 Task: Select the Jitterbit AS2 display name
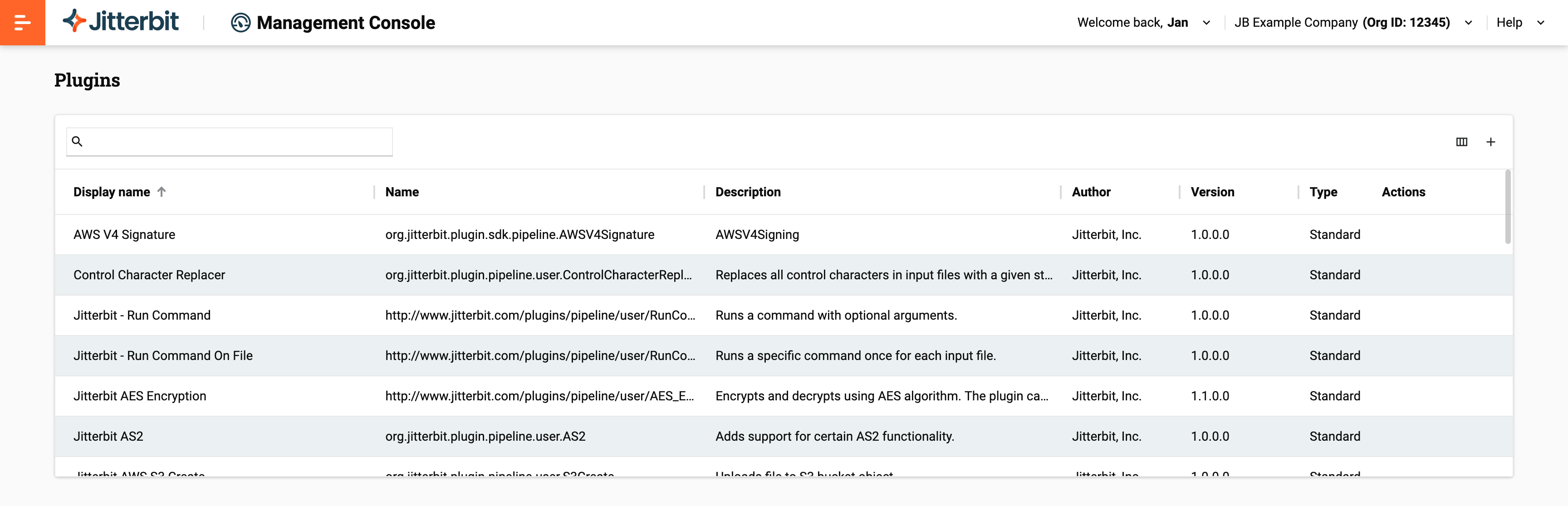pyautogui.click(x=108, y=436)
